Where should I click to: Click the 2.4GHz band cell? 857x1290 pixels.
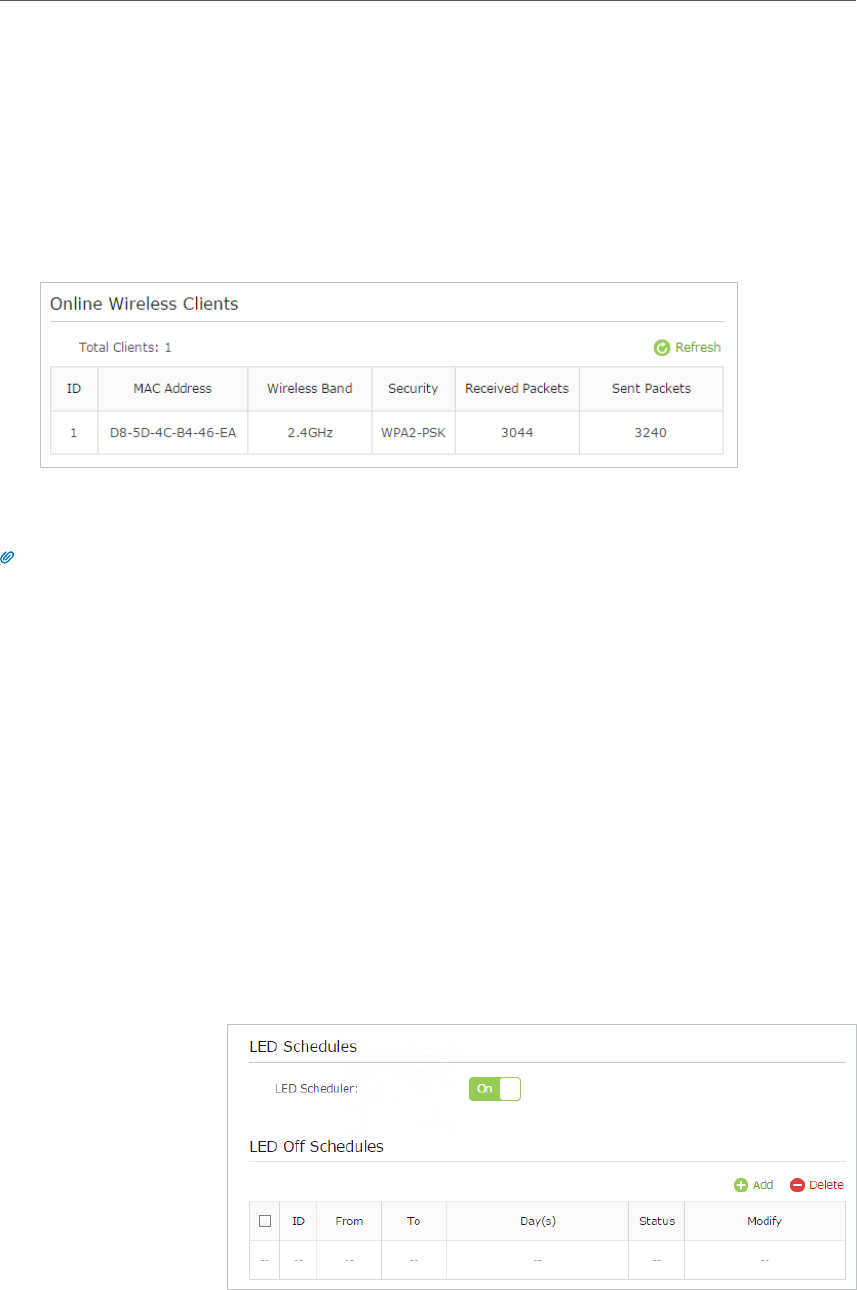coord(310,433)
